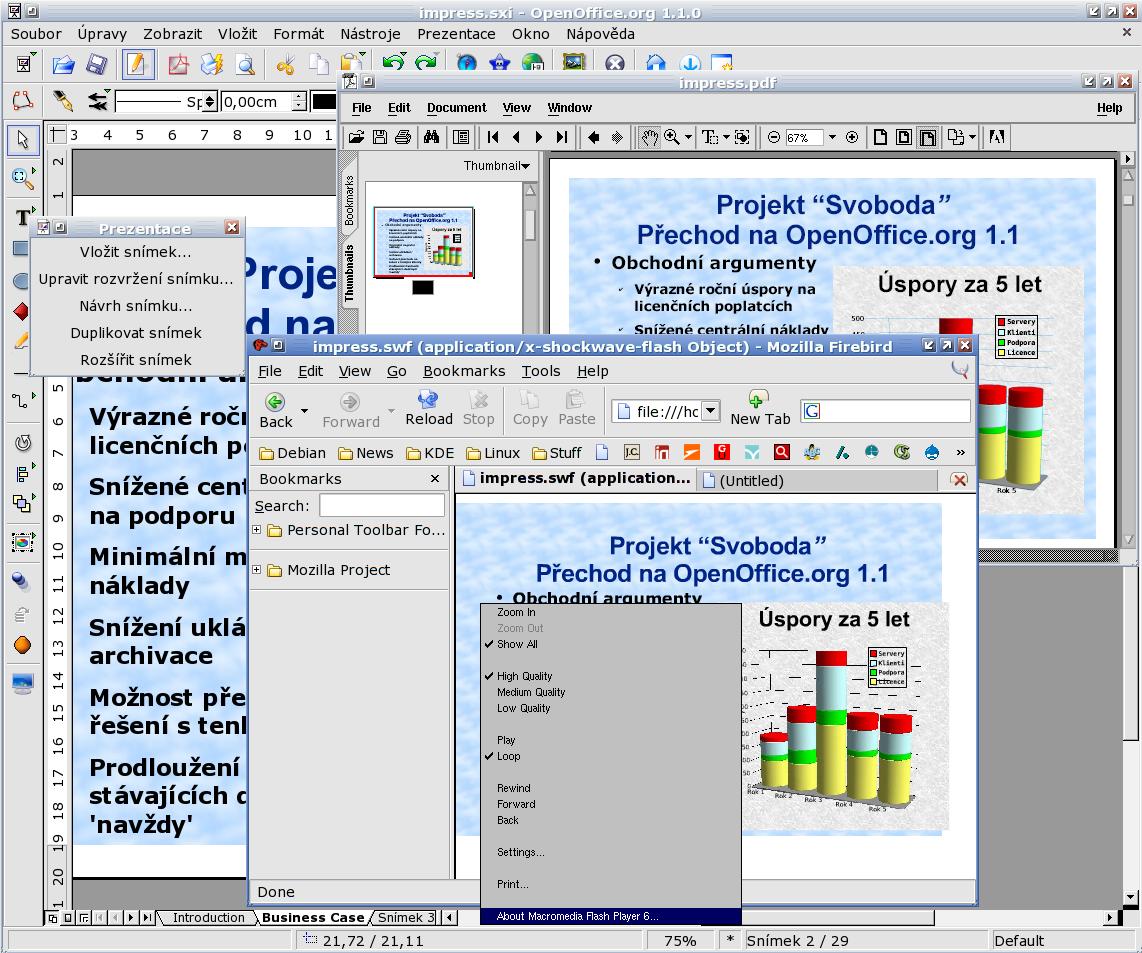The width and height of the screenshot is (1142, 953).
Task: Open Document menu in Acrobat
Action: (457, 108)
